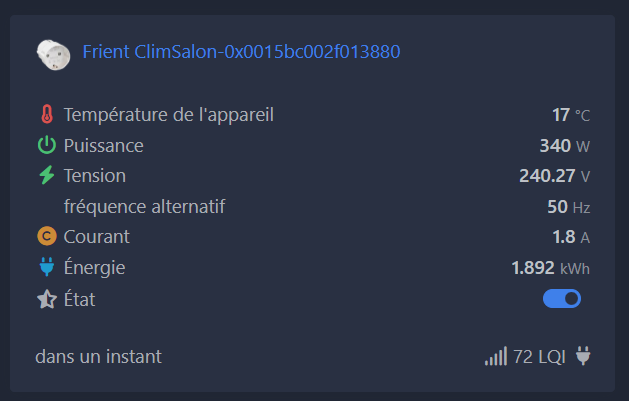629x401 pixels.
Task: Open the Frient ClimSalon device link
Action: pos(241,51)
